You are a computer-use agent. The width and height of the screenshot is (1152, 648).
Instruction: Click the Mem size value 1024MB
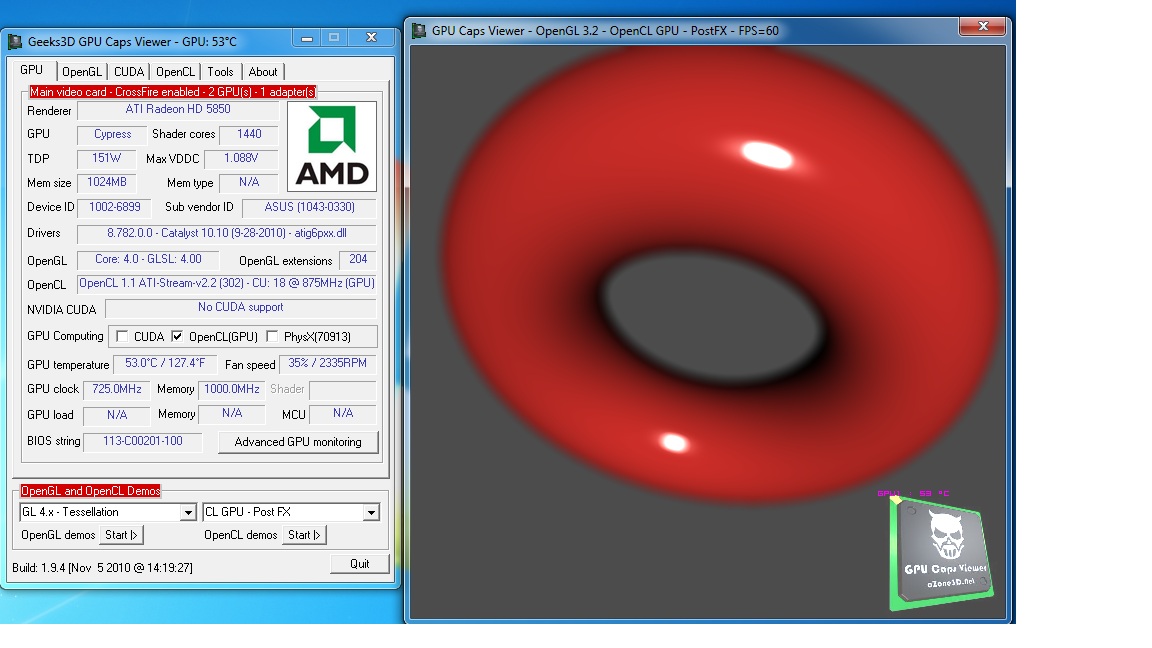[107, 183]
